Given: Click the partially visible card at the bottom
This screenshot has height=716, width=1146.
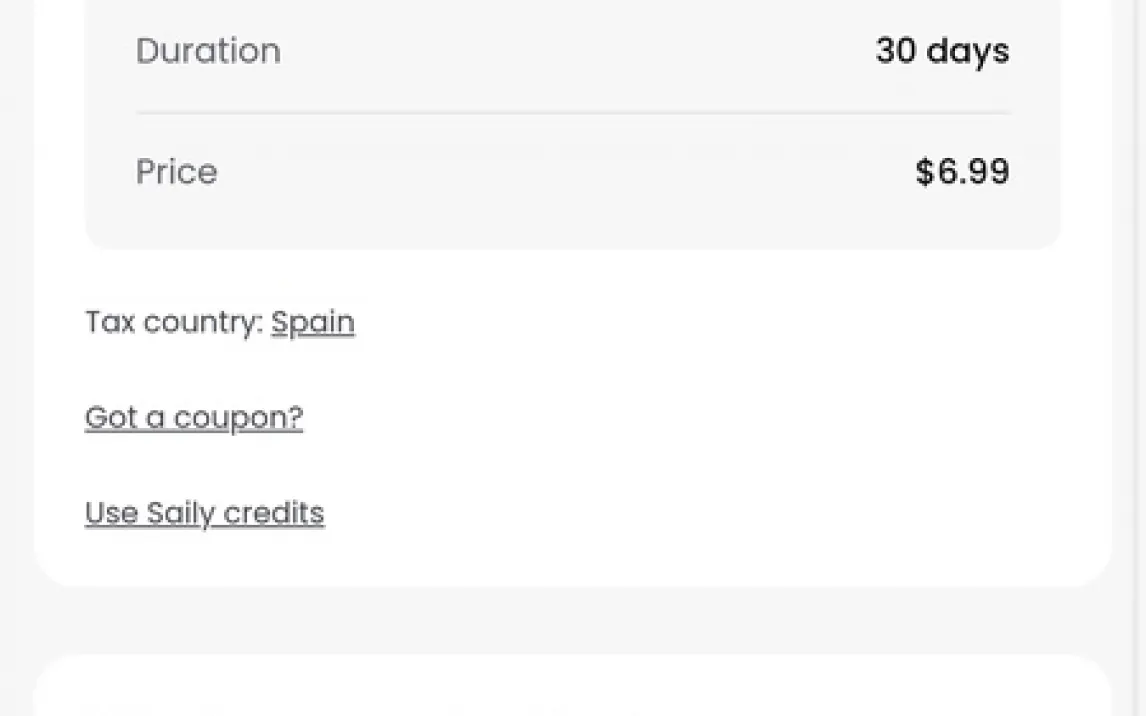Looking at the screenshot, I should click(x=573, y=690).
